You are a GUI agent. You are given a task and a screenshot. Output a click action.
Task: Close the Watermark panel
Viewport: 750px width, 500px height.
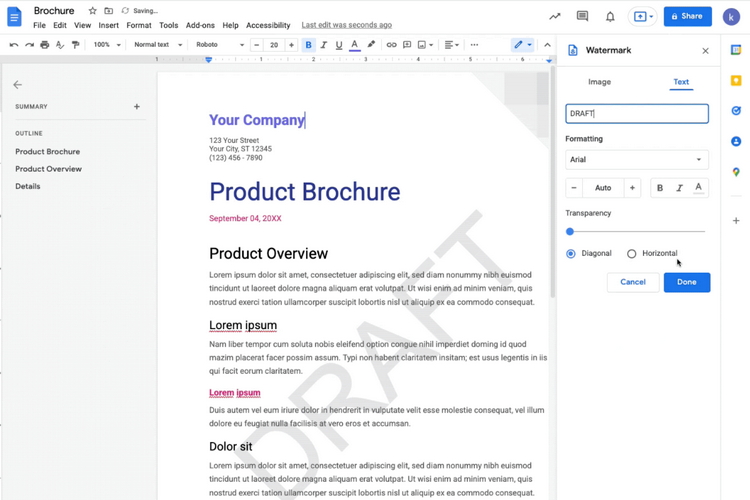[706, 51]
